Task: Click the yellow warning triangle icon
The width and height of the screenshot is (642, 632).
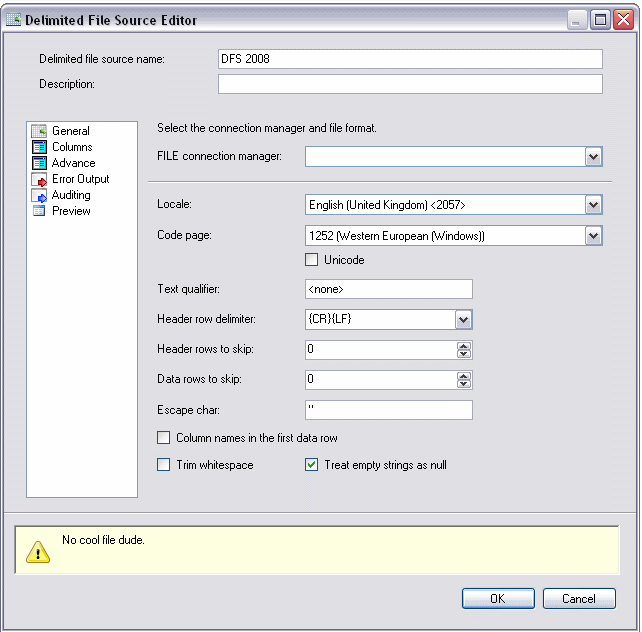Action: pos(38,552)
